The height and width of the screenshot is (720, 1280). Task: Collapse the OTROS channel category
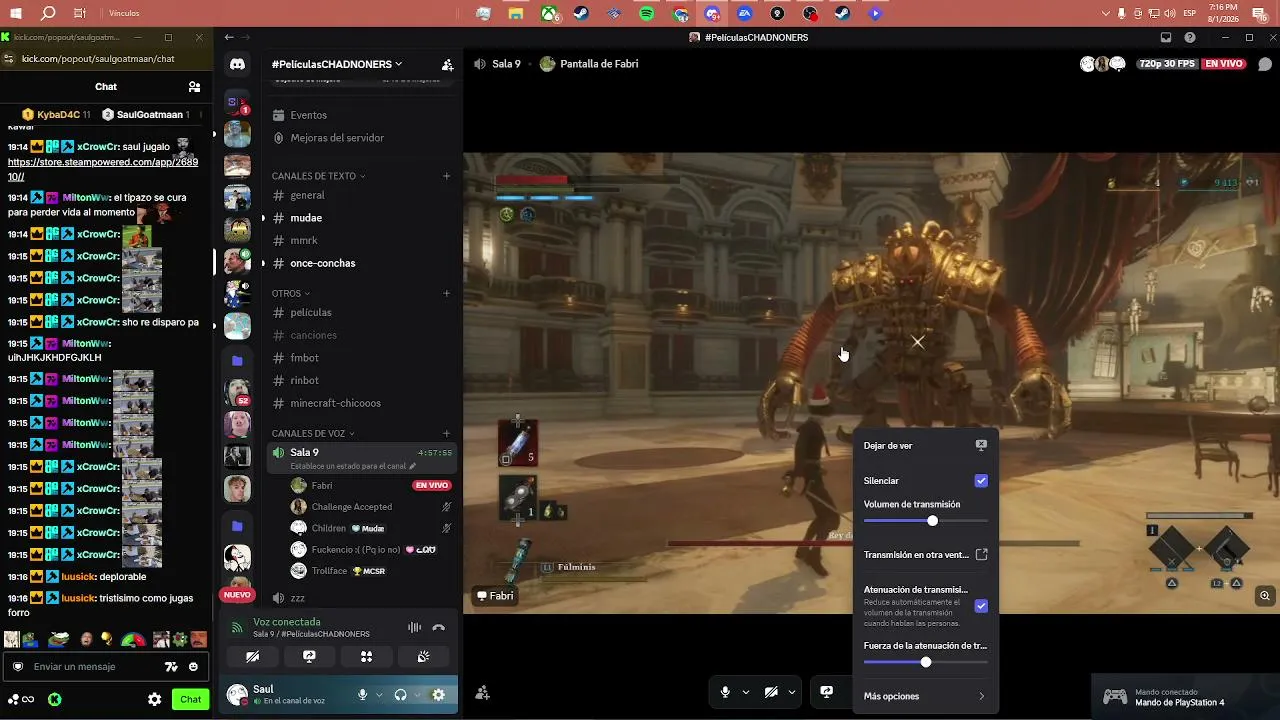click(291, 294)
